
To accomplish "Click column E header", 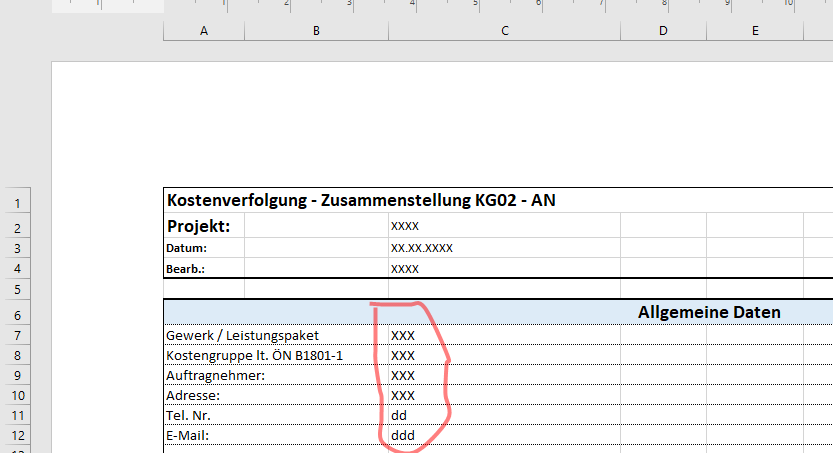I will tap(755, 31).
